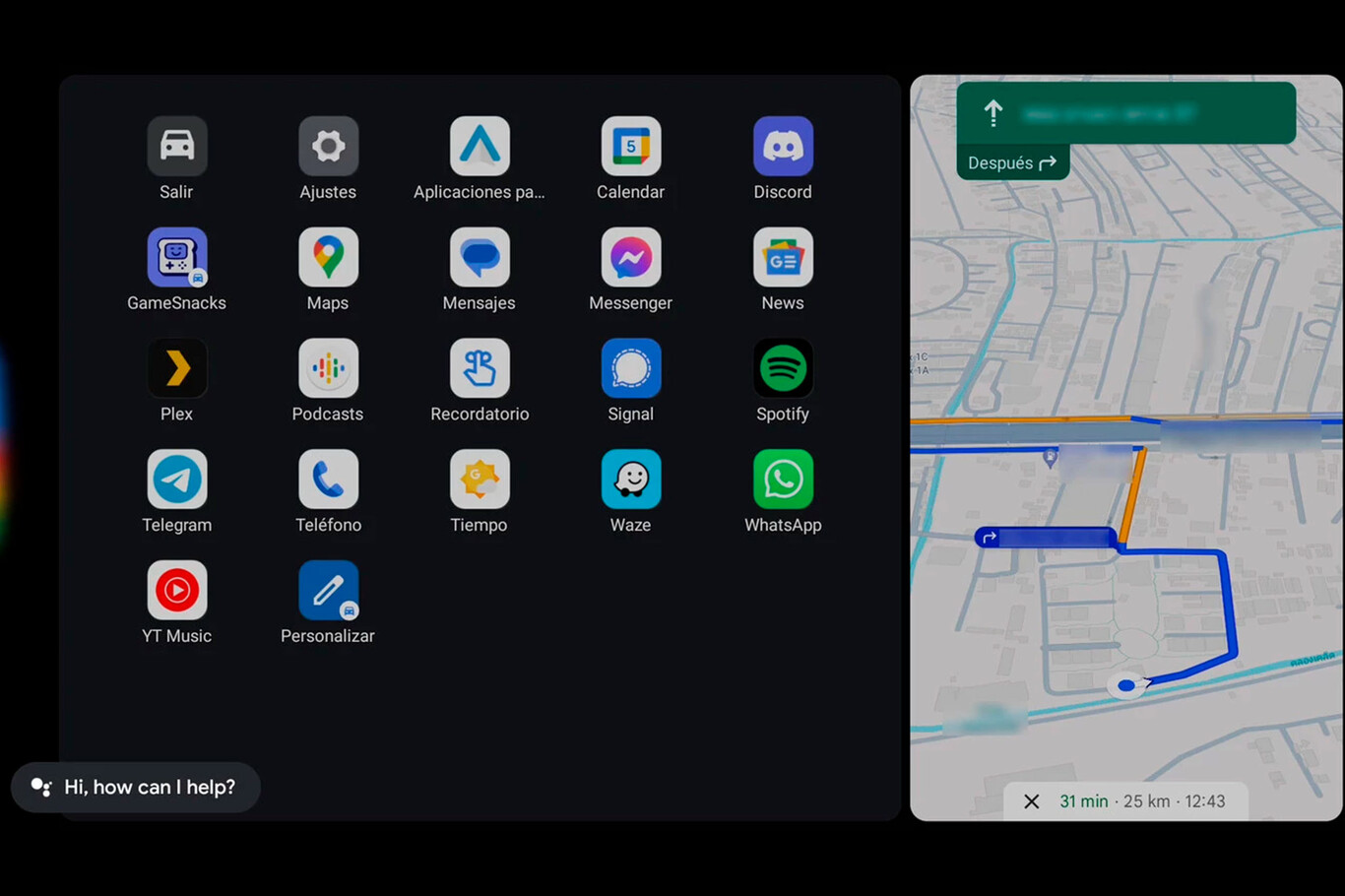1345x896 pixels.
Task: Tap the right-turn arrow marker on the map route
Action: (989, 538)
